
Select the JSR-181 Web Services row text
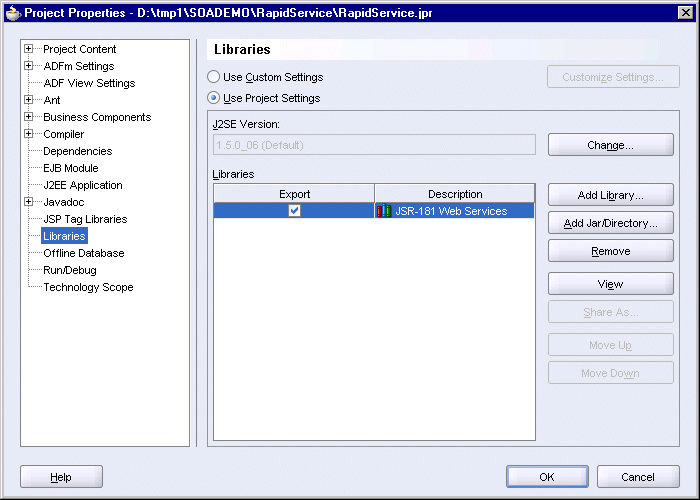pos(451,211)
